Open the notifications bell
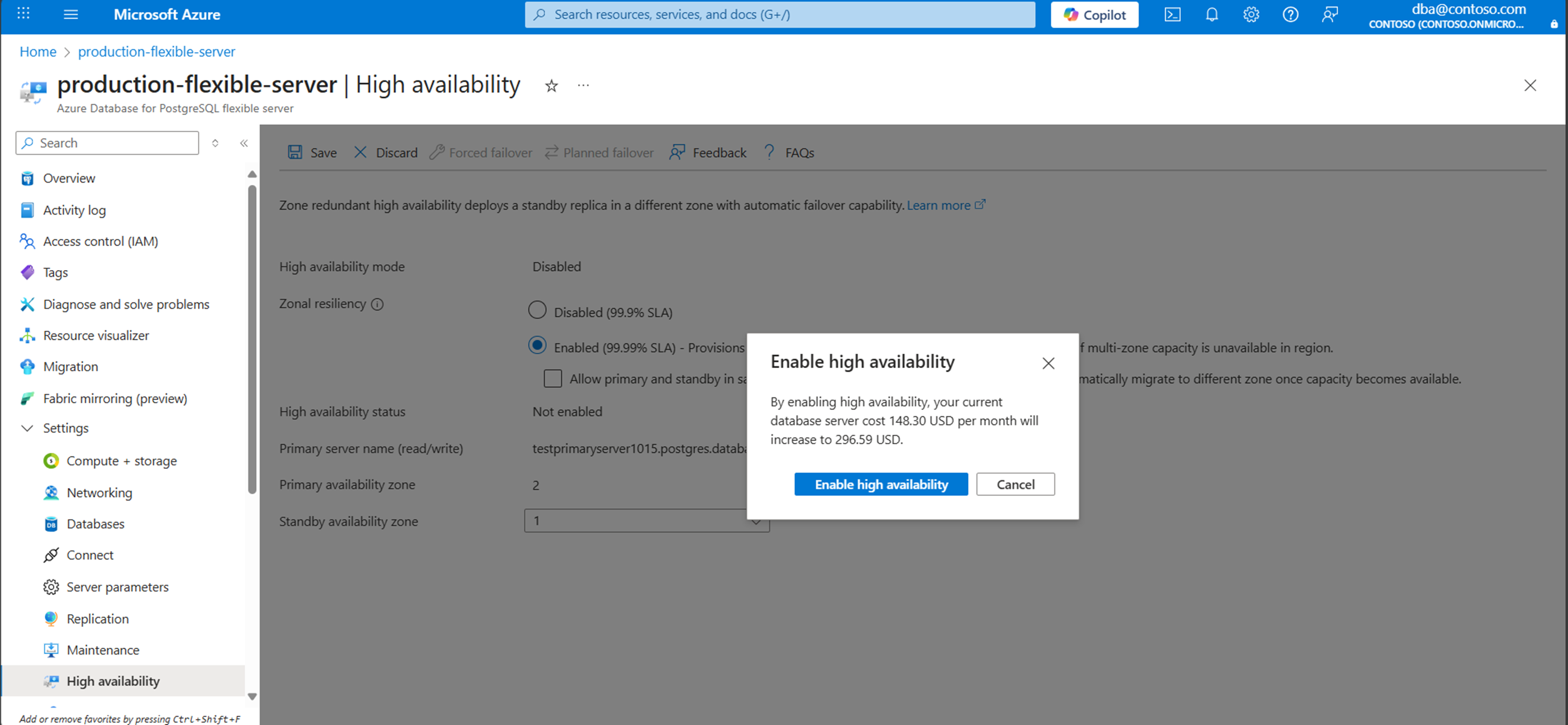The image size is (1568, 725). click(1212, 14)
